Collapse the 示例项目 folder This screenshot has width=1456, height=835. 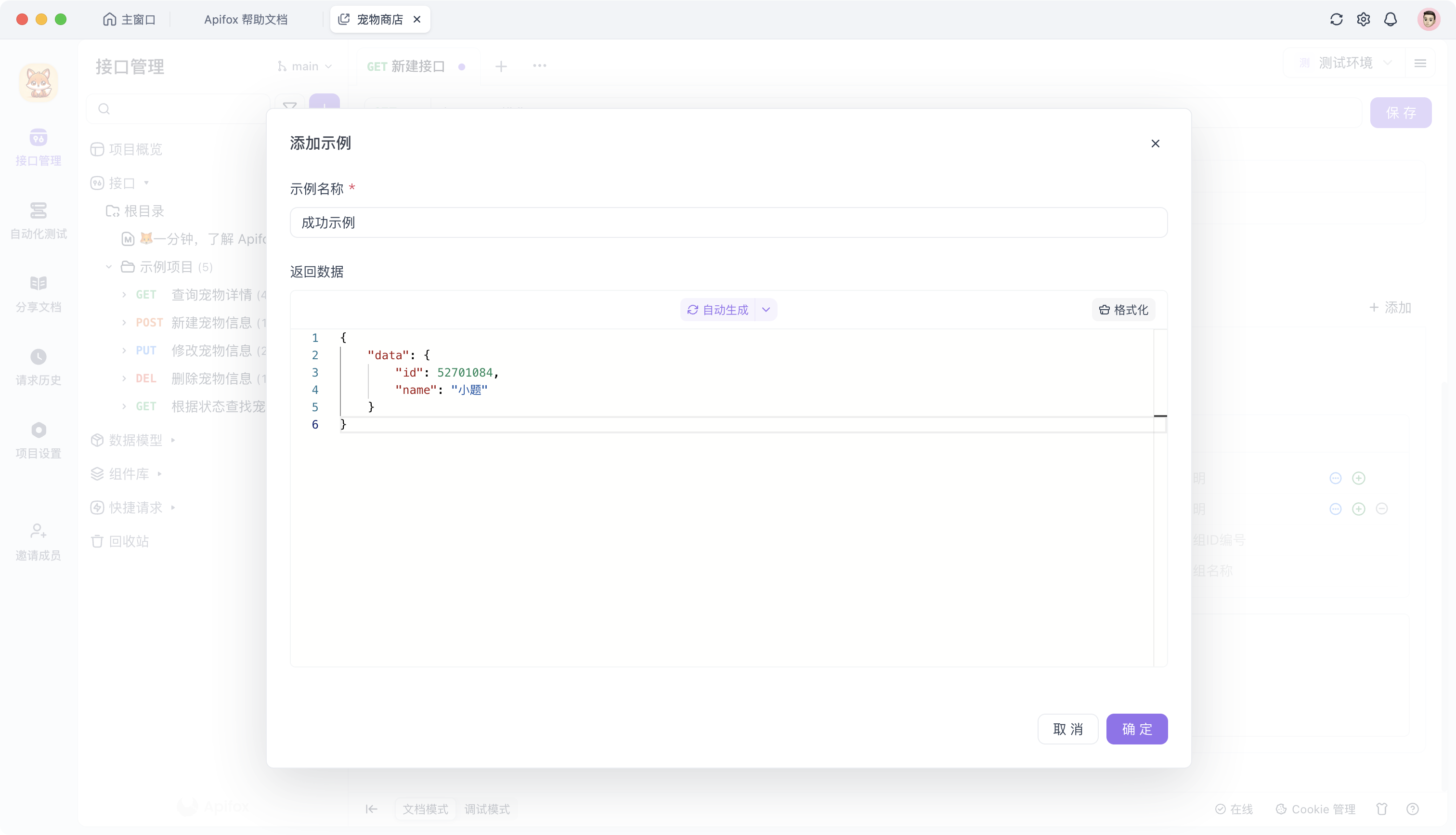[108, 266]
